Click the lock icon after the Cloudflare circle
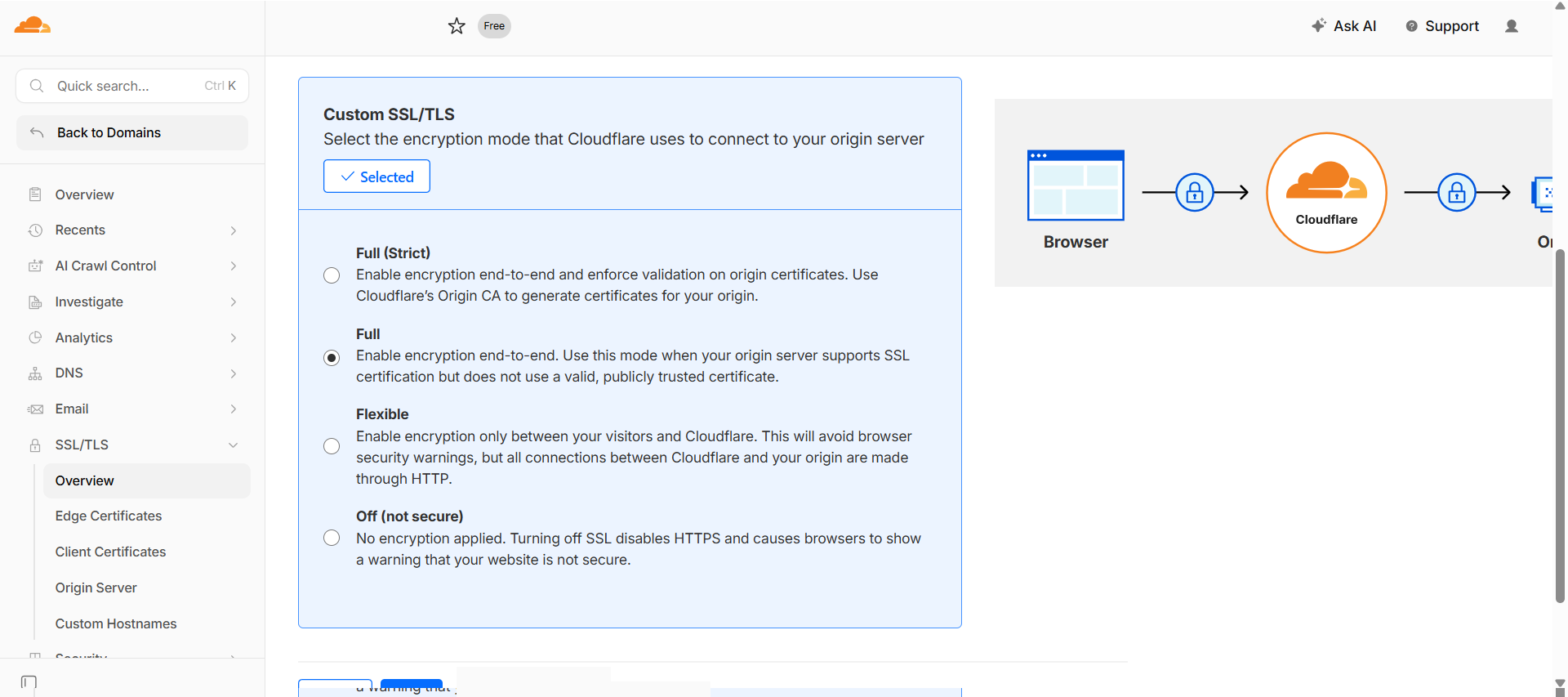Image resolution: width=1568 pixels, height=697 pixels. point(1457,193)
